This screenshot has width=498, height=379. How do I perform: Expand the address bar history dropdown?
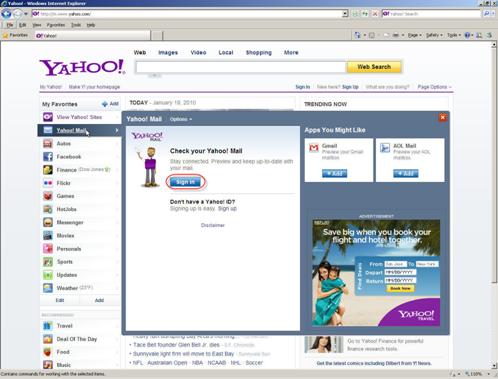pyautogui.click(x=345, y=14)
